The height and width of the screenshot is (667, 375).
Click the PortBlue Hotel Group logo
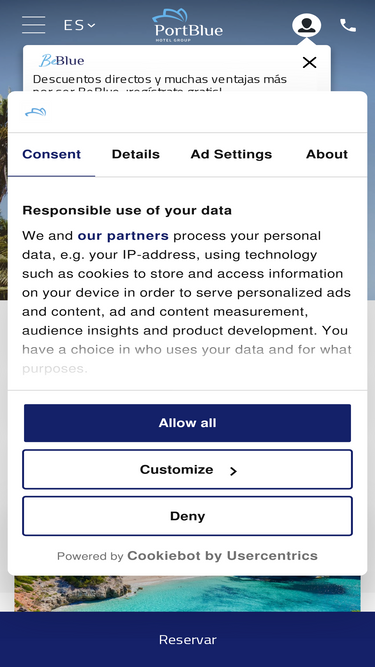pos(188,26)
